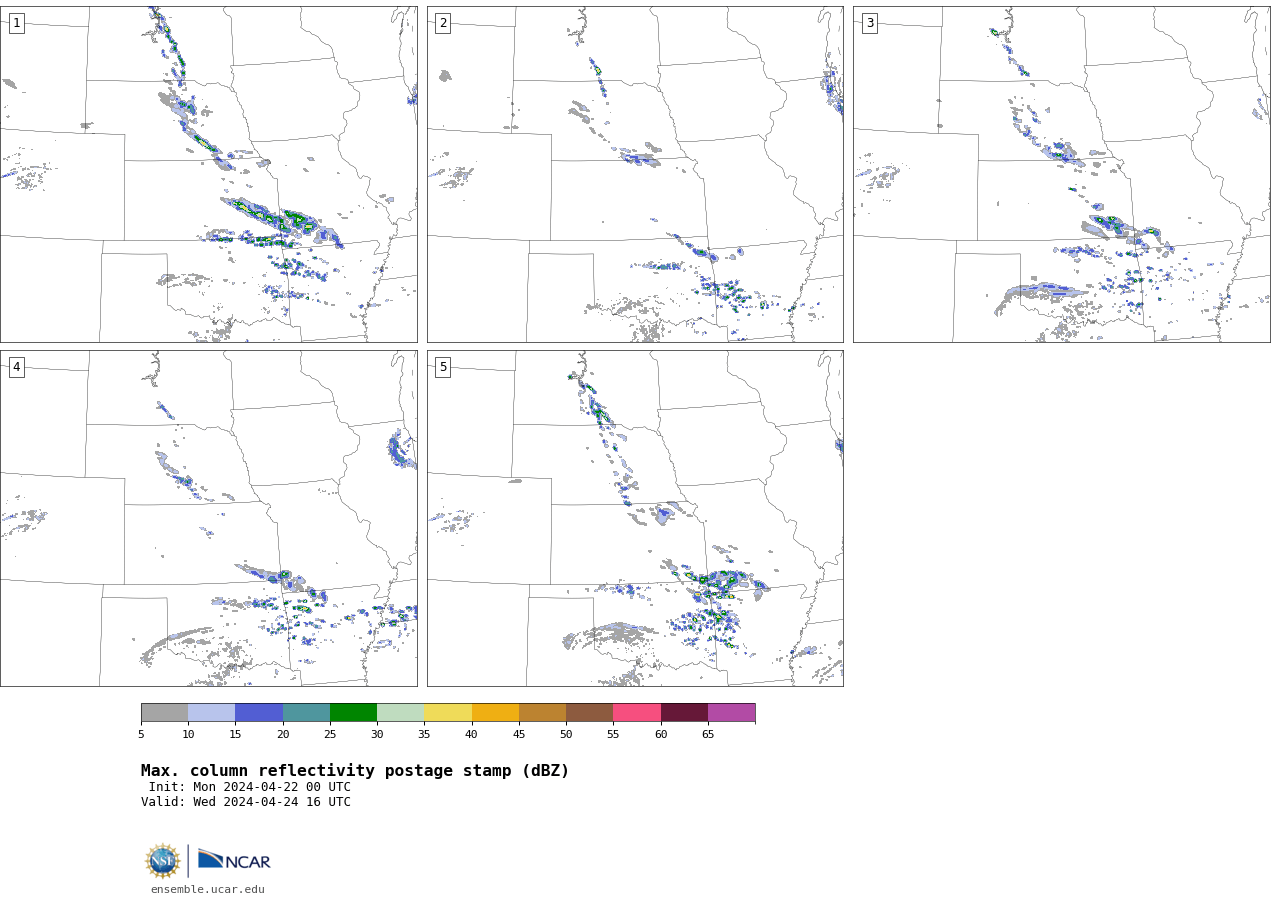Screen dimensions: 1280x901
Task: Click the NCAR logo
Action: [x=234, y=860]
